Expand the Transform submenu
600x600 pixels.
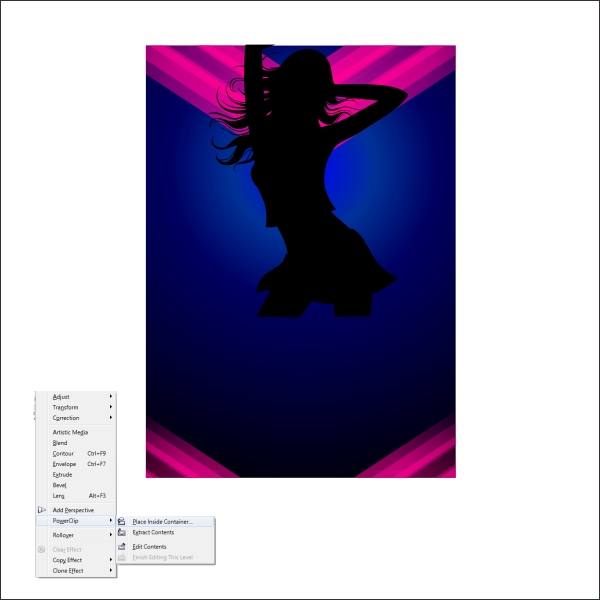(x=66, y=407)
